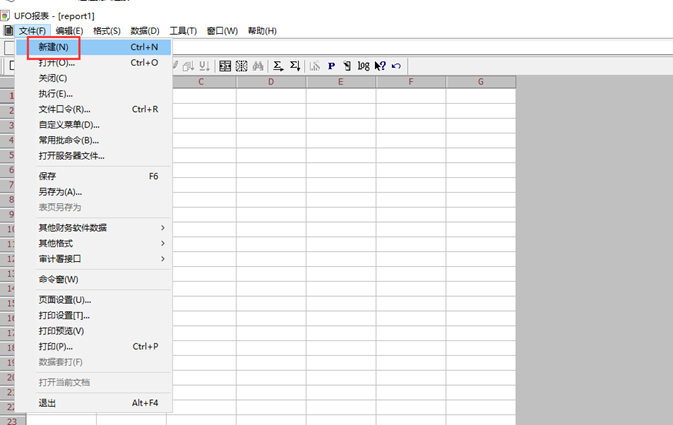Choose 另存为(A)... in the menu
This screenshot has width=673, height=425.
pyautogui.click(x=60, y=191)
